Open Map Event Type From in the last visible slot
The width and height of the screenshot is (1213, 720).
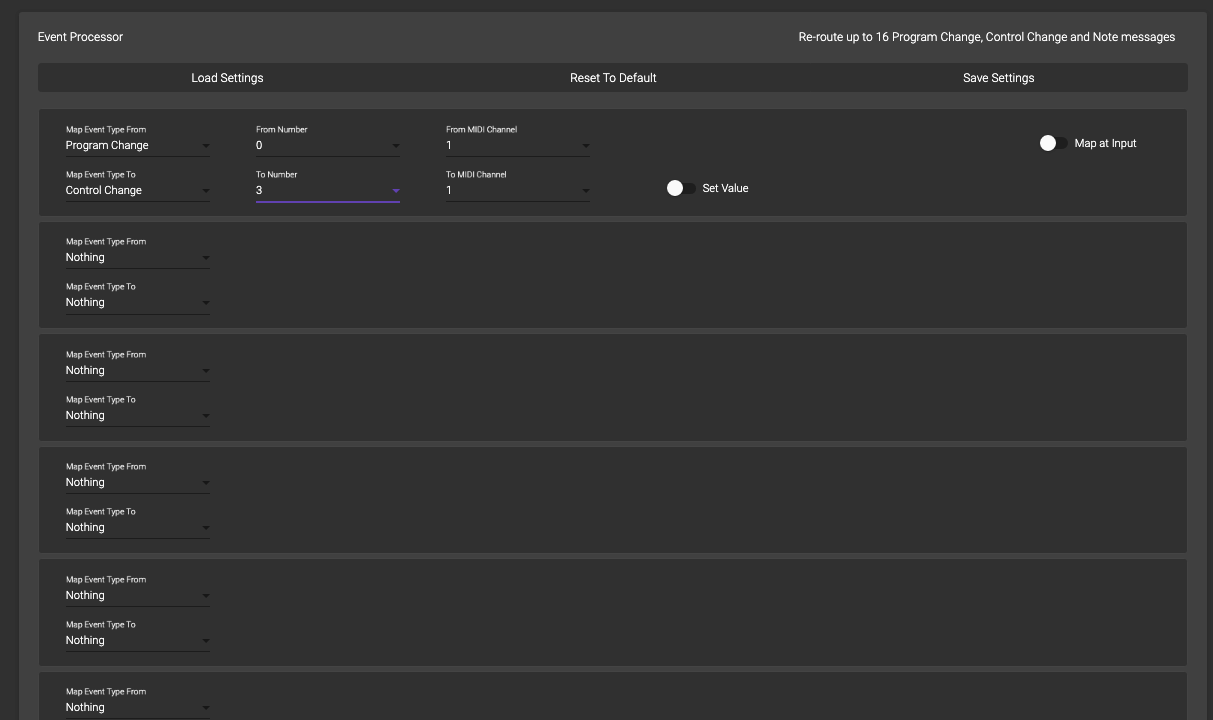click(x=138, y=707)
